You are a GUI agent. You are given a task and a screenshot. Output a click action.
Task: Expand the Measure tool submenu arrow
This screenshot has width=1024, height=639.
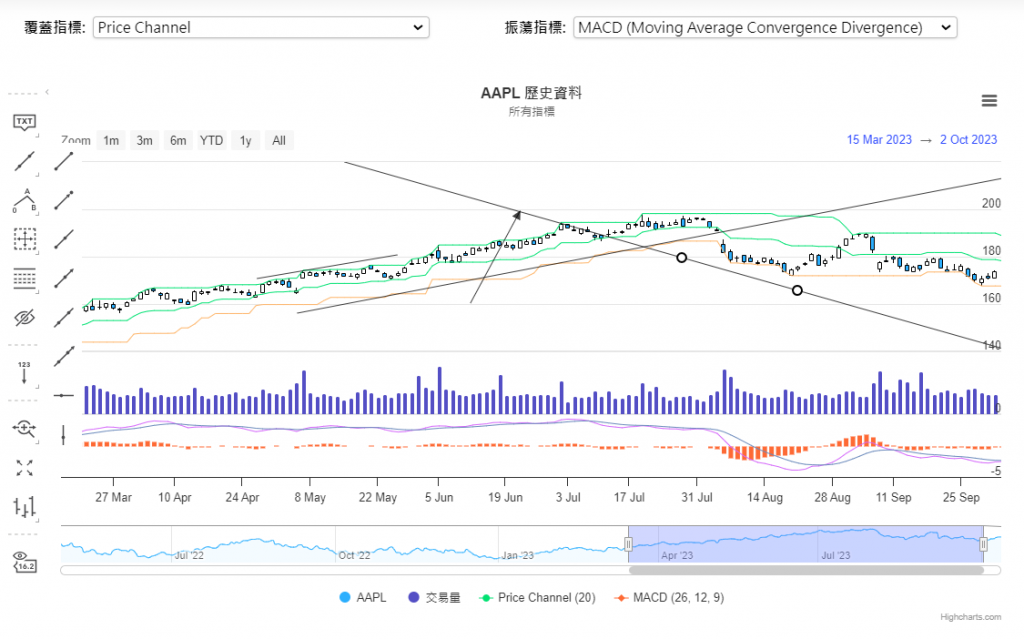pyautogui.click(x=38, y=253)
